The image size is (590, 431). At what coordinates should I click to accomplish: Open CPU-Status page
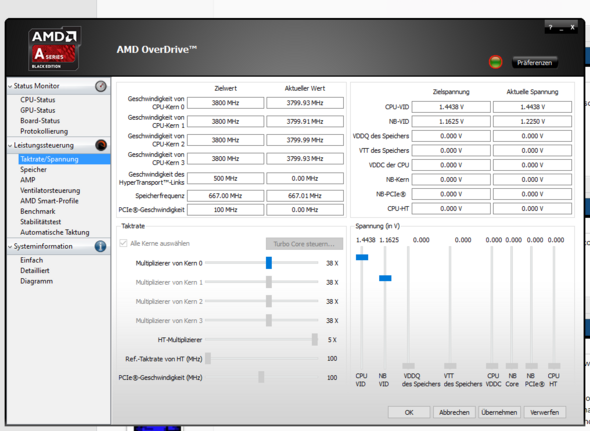click(x=38, y=100)
